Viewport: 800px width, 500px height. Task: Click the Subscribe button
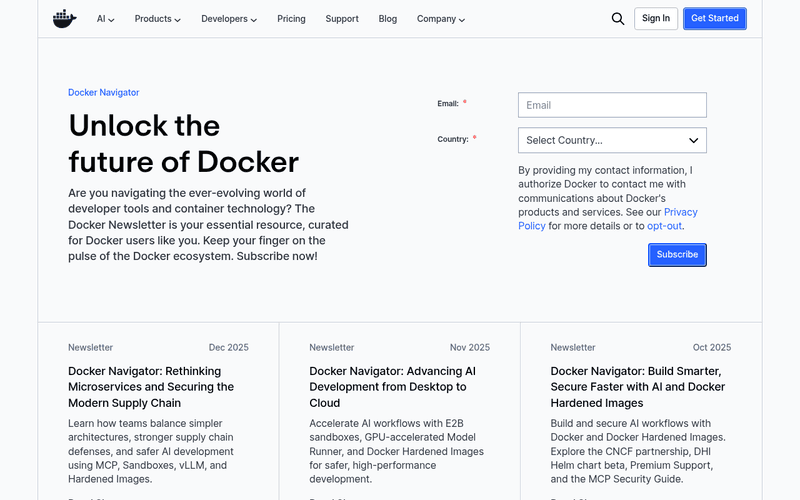coord(677,255)
